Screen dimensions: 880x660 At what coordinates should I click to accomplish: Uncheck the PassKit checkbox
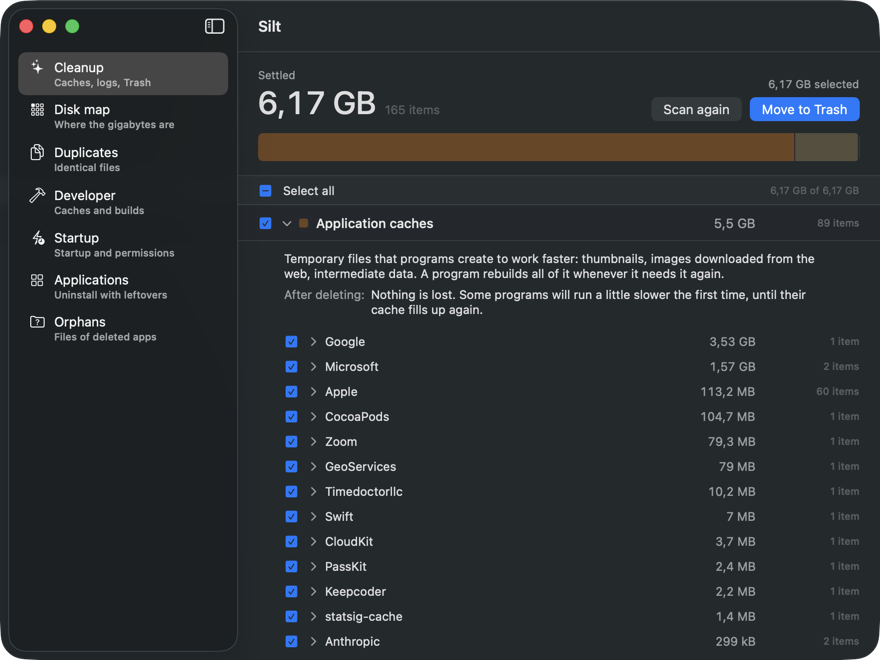[x=291, y=566]
